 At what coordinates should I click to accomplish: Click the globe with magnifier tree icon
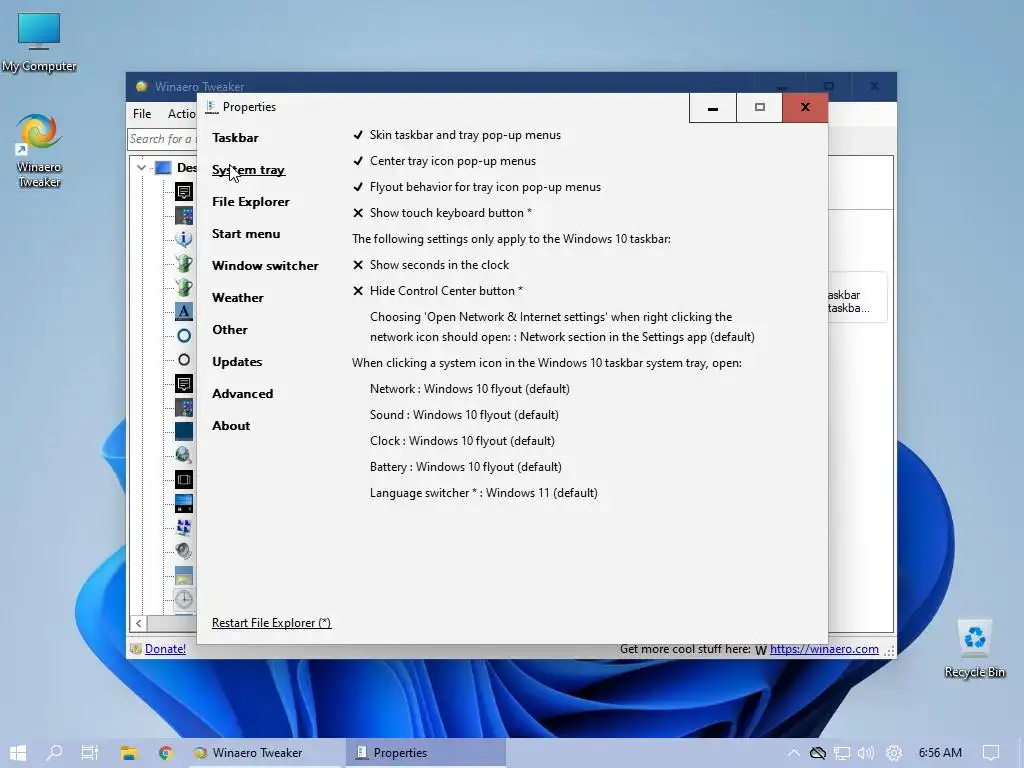pyautogui.click(x=184, y=455)
